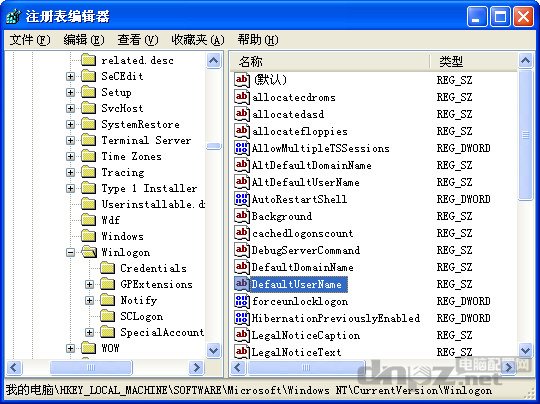Open the 收藏夹(A) menu
The width and height of the screenshot is (540, 404).
click(x=198, y=40)
